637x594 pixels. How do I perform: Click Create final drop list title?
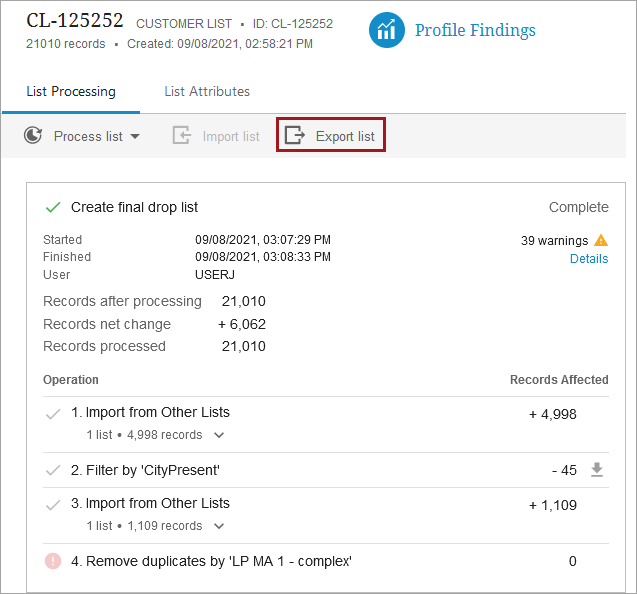(134, 207)
